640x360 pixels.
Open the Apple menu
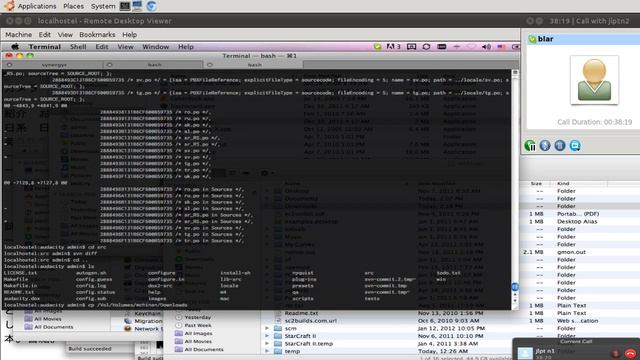(x=15, y=47)
